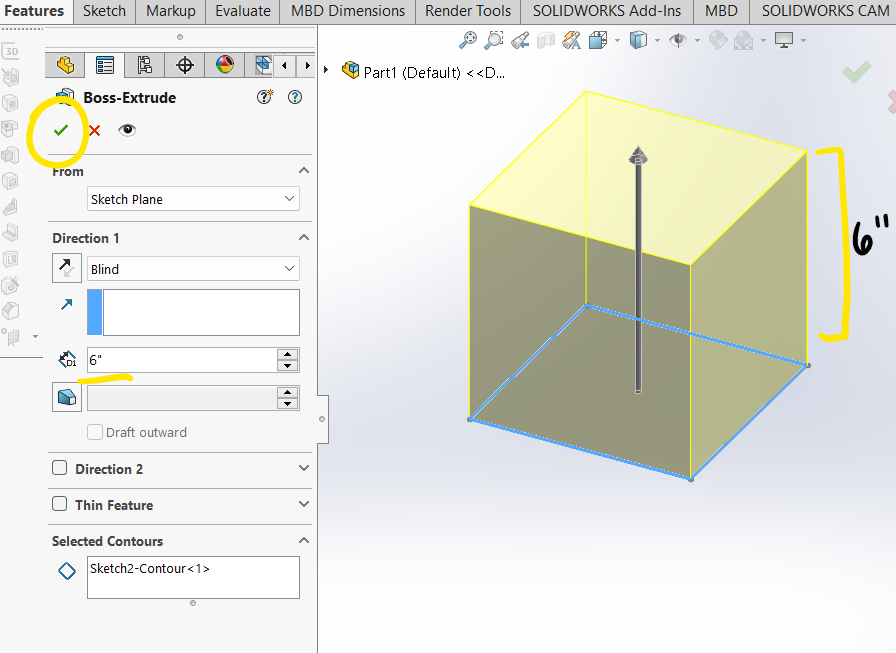Open the Render Tools tab
The image size is (896, 653).
pos(468,11)
